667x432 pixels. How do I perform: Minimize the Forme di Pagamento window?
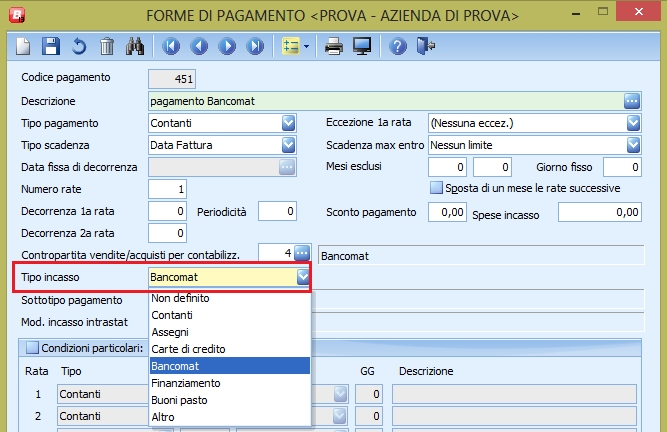point(576,13)
